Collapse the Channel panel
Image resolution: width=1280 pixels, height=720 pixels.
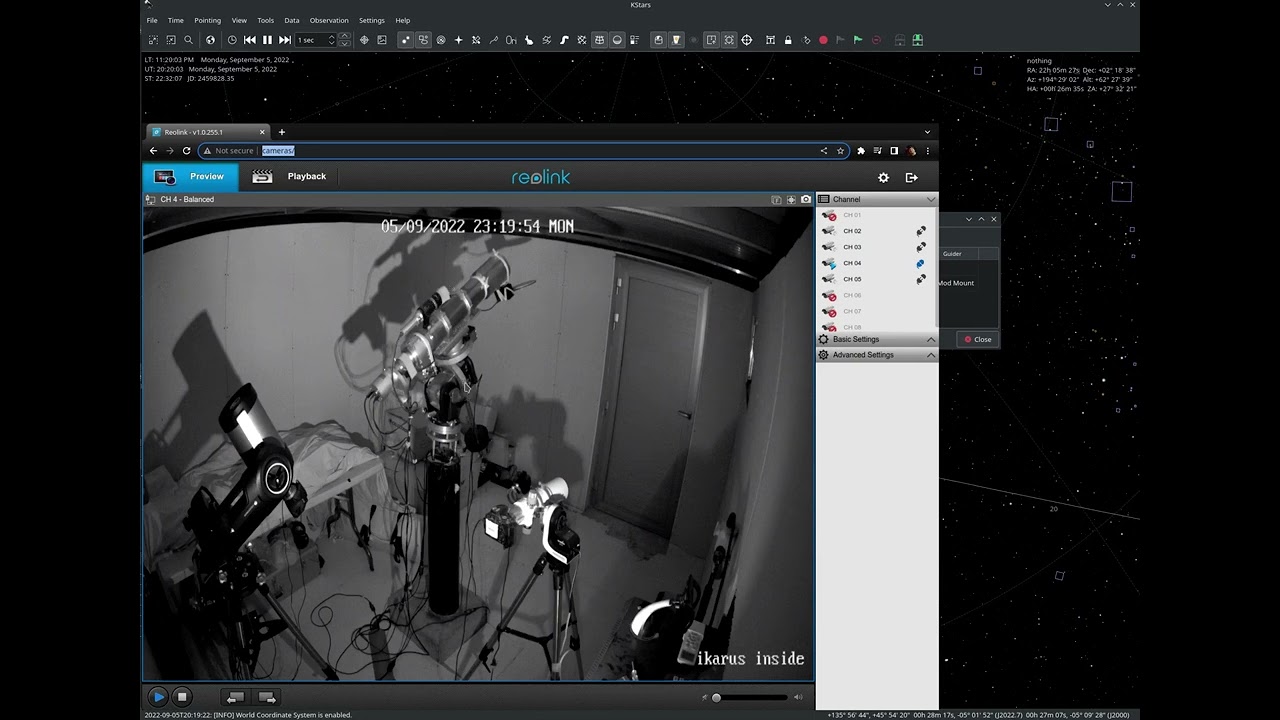[931, 199]
